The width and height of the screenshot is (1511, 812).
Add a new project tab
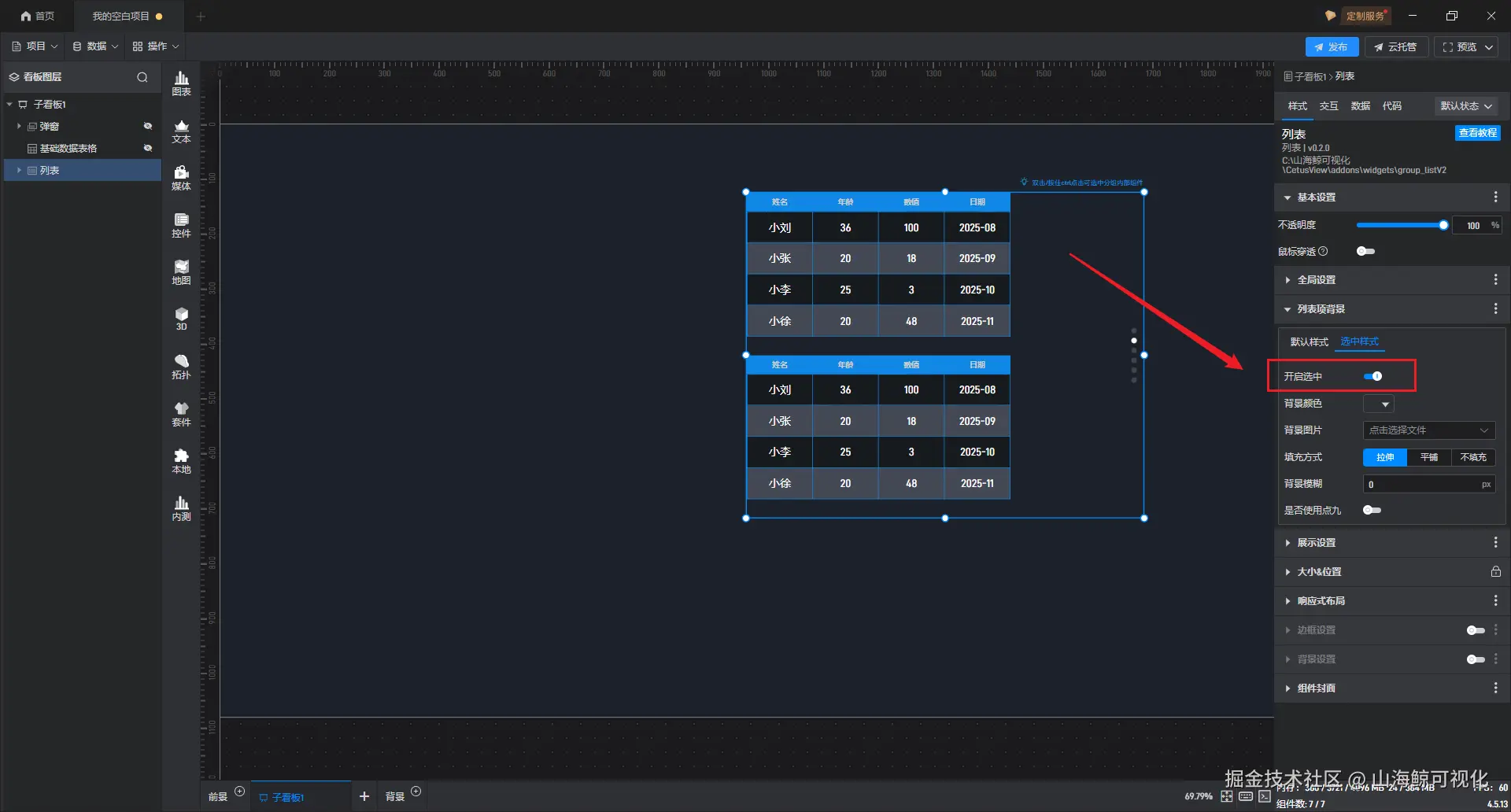coord(201,16)
